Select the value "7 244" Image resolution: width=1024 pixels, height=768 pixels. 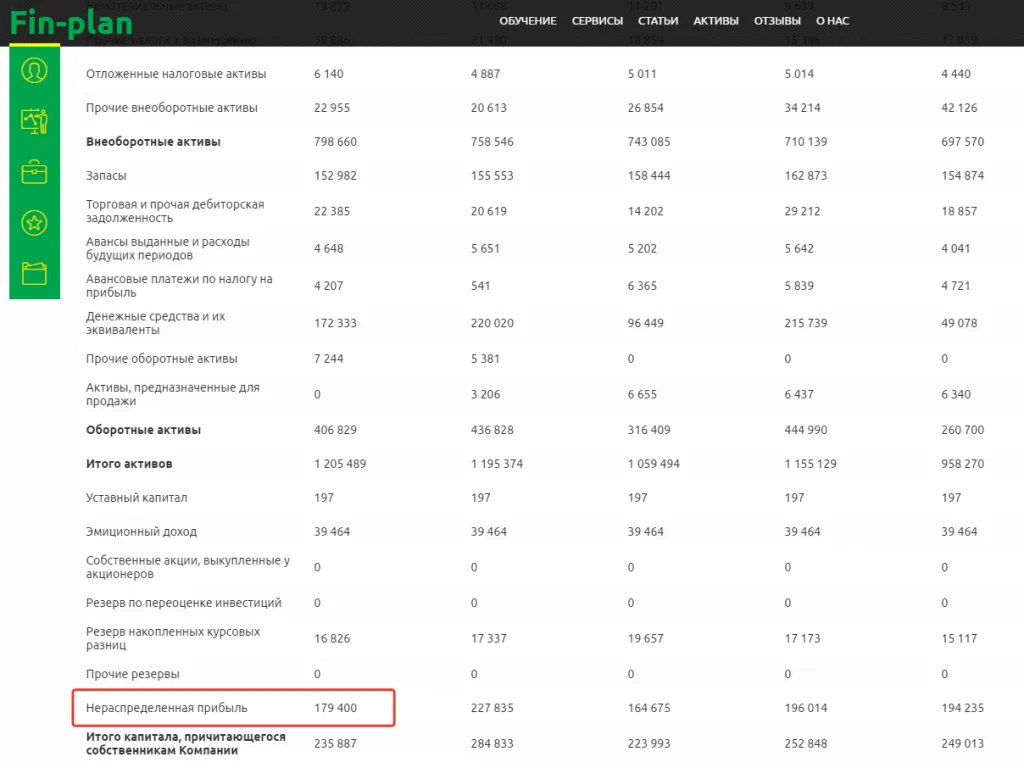[328, 359]
